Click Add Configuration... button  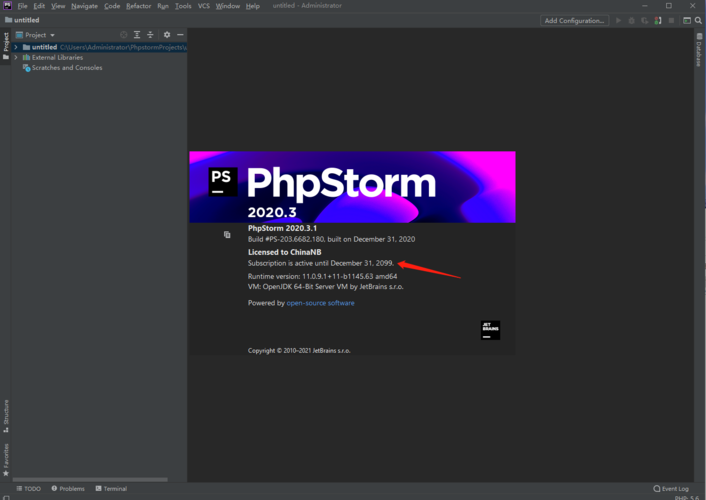[x=575, y=21]
